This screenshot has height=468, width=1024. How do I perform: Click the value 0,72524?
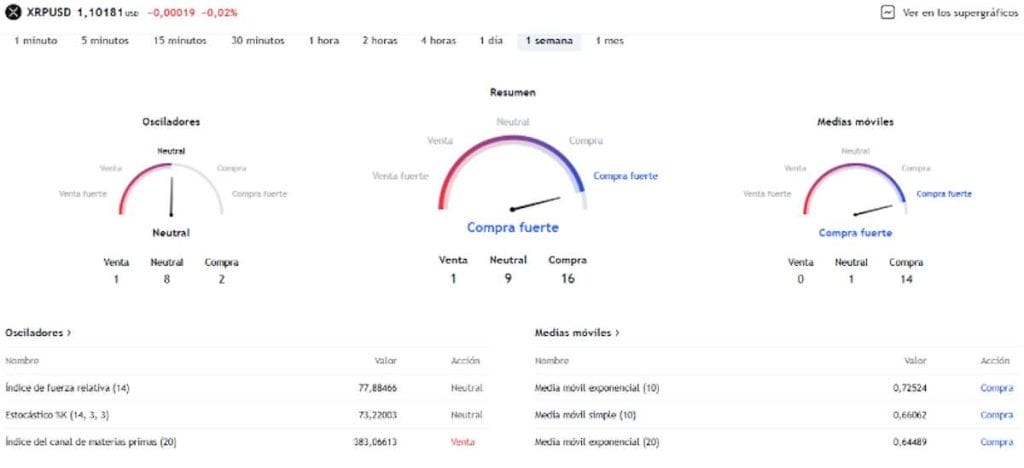910,388
